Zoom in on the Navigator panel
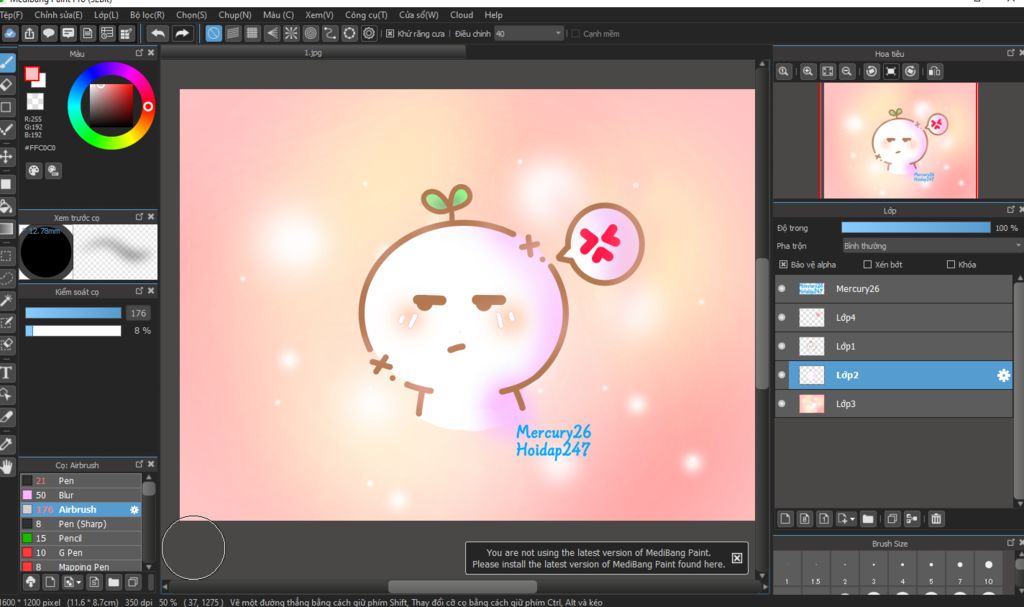This screenshot has height=607, width=1024. pos(808,72)
